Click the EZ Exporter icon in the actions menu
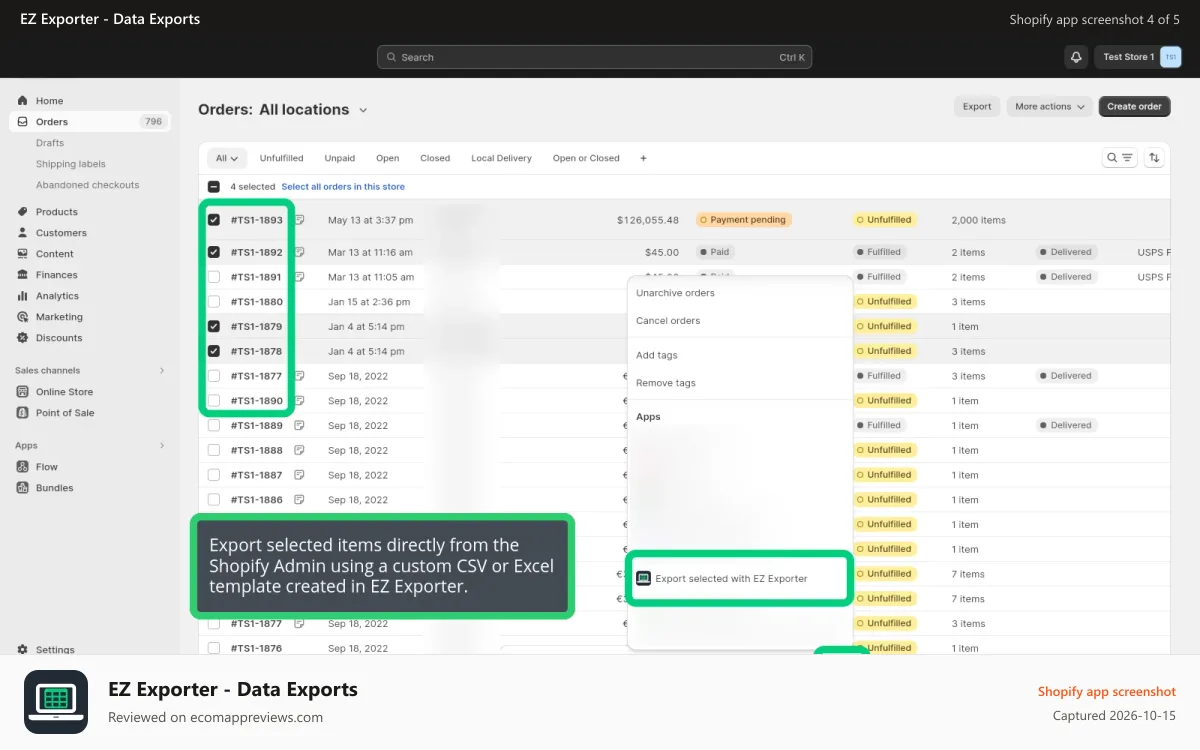1200x750 pixels. click(x=643, y=578)
